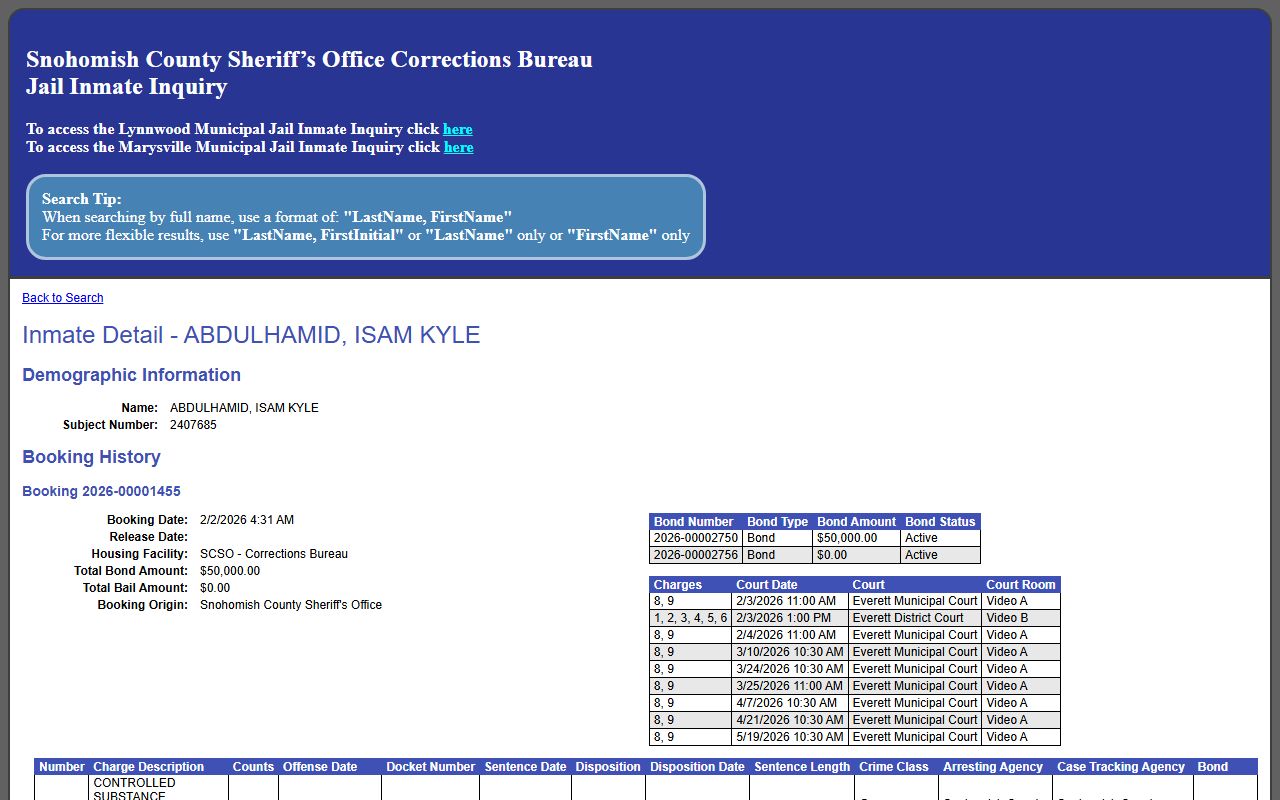1280x800 pixels.
Task: Select the Court Date column header
Action: click(x=790, y=585)
